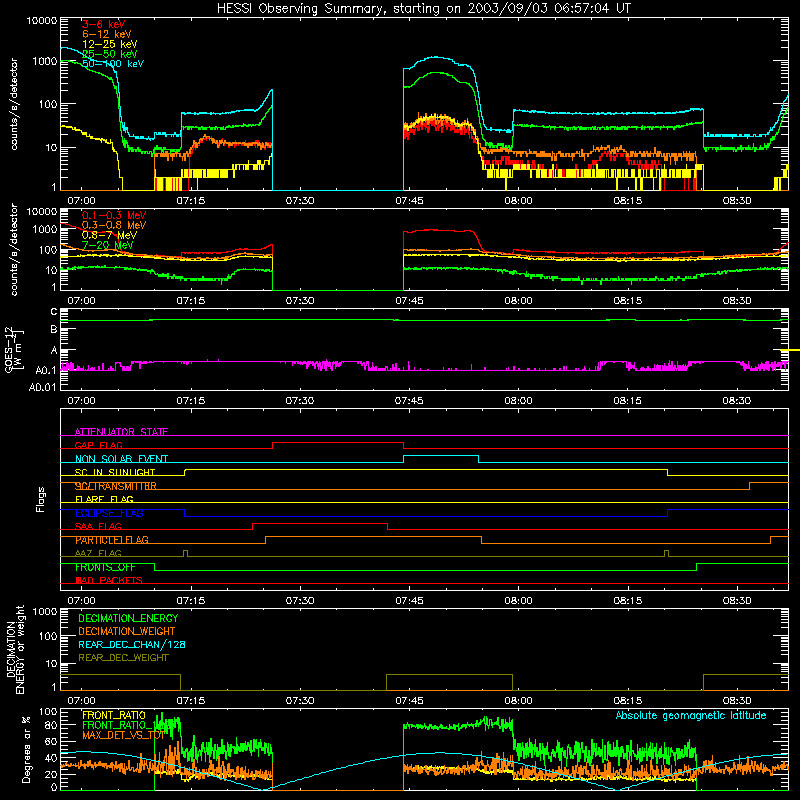
Task: Click the A0.01 y-axis value on the GOES plot
Action: tap(42, 387)
